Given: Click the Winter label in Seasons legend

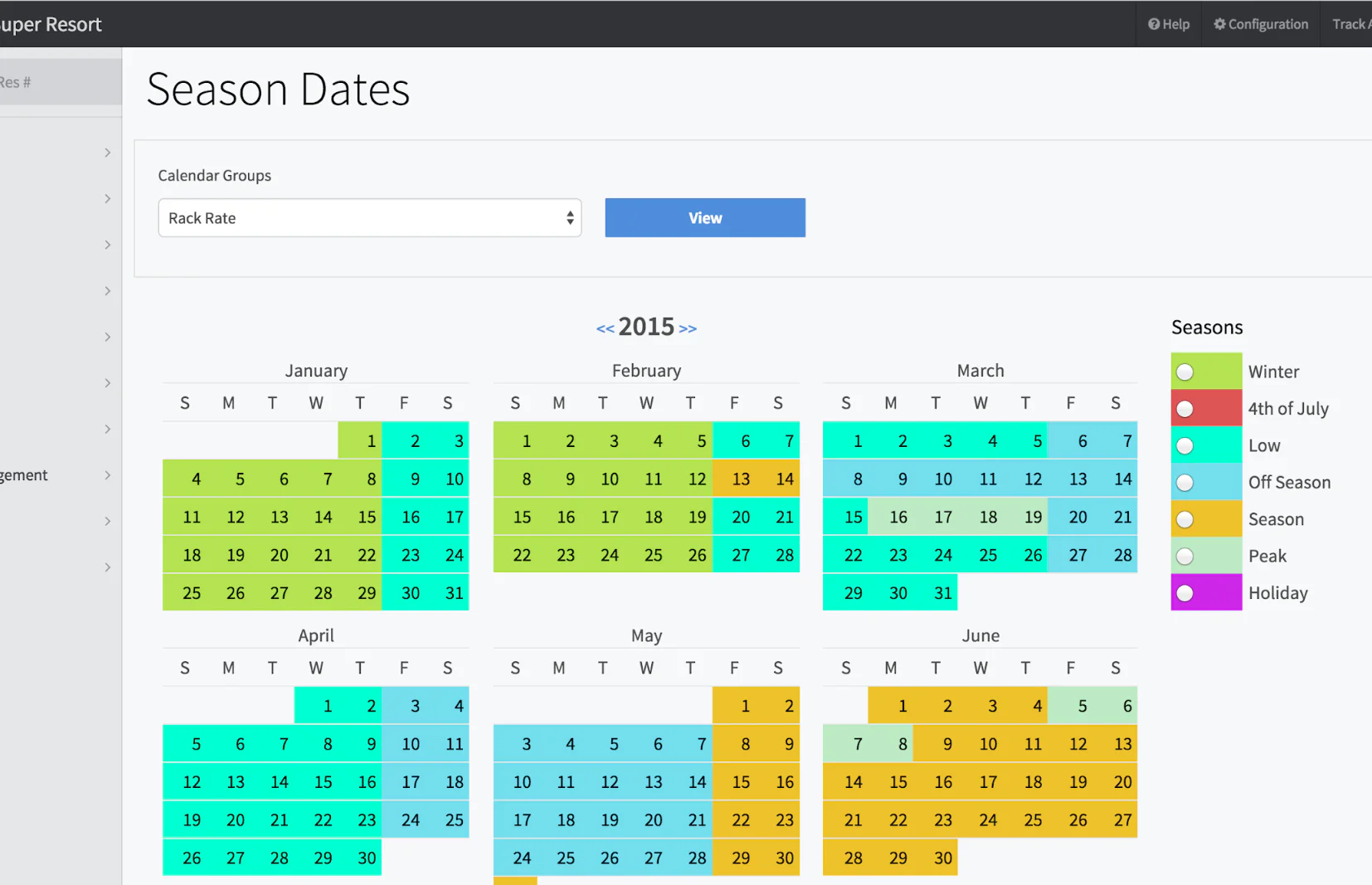Looking at the screenshot, I should (x=1273, y=372).
